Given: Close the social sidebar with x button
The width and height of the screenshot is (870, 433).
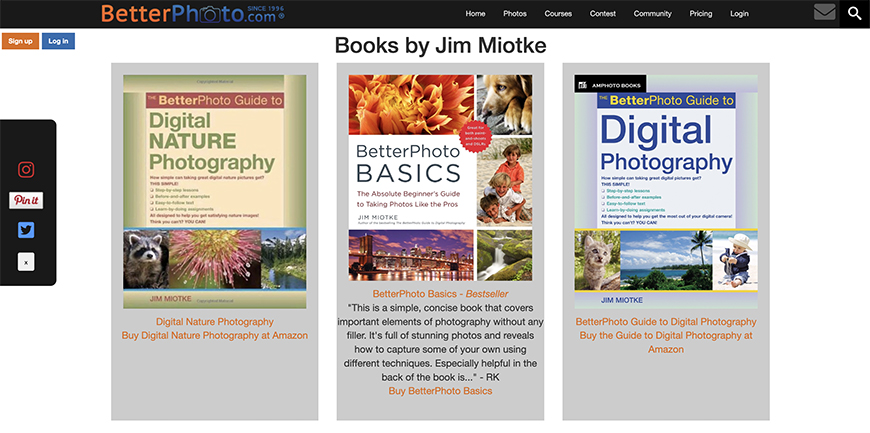Looking at the screenshot, I should tap(26, 262).
